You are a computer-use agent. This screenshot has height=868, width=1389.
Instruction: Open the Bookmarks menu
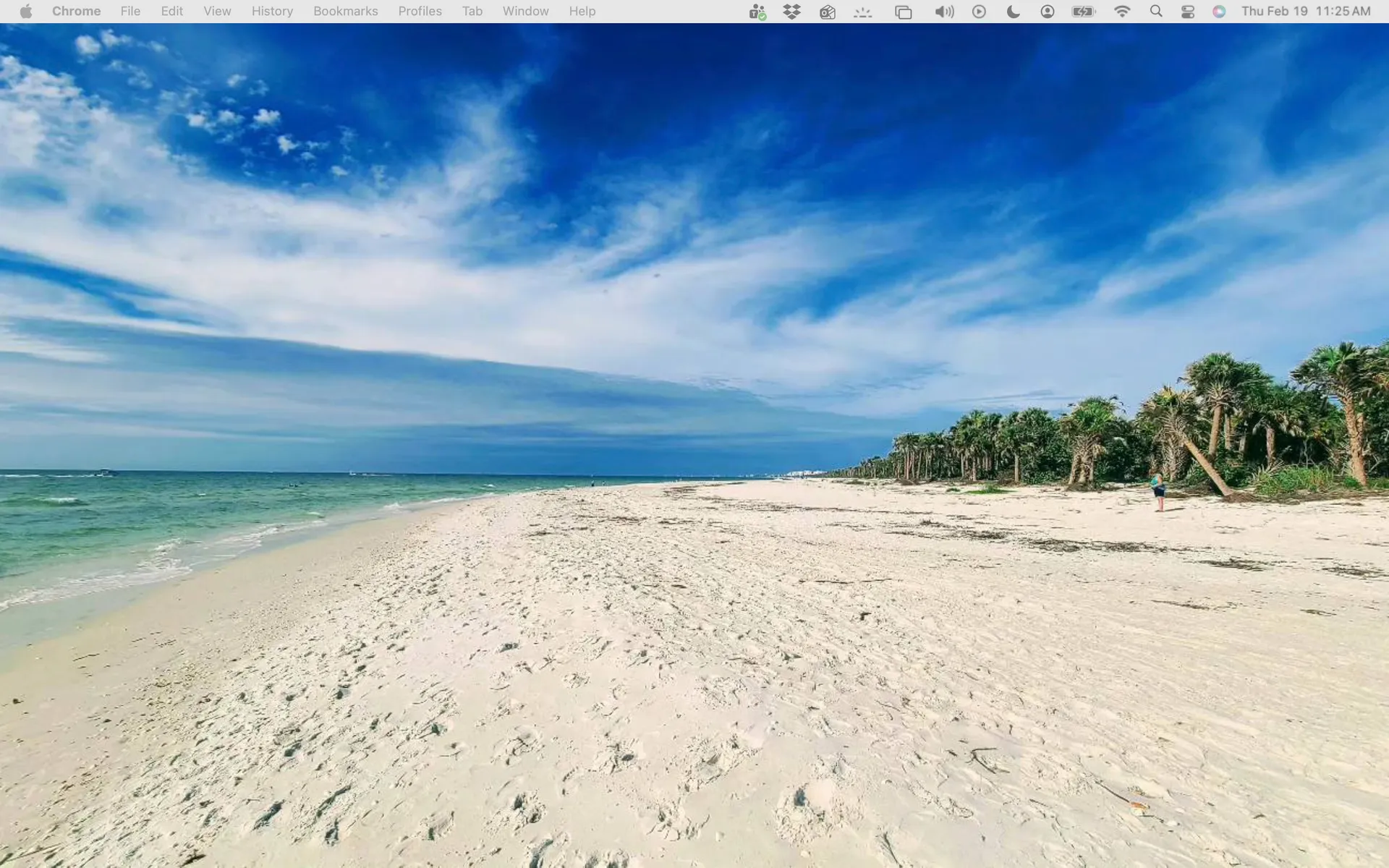(345, 12)
